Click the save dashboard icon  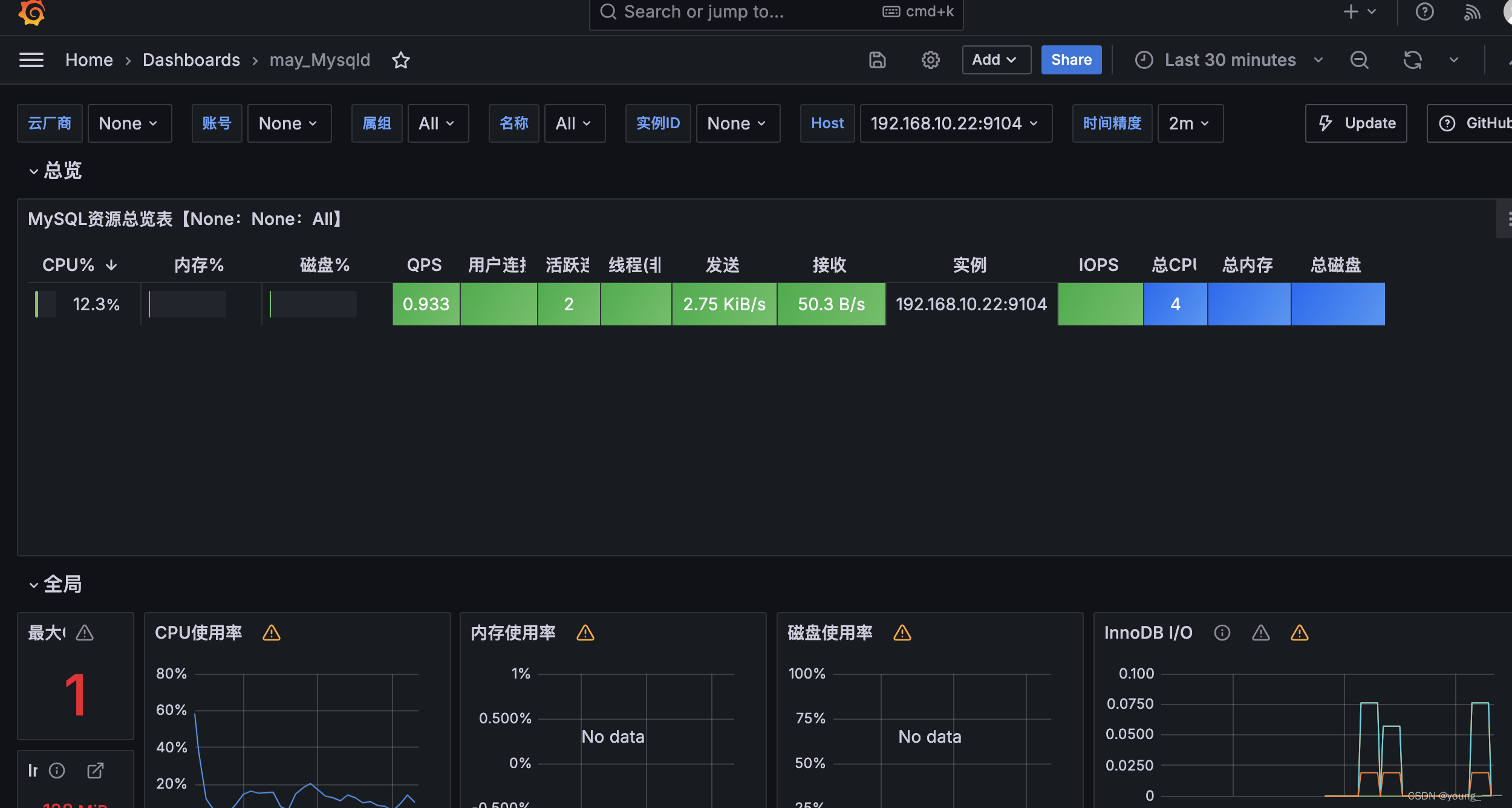click(x=877, y=60)
